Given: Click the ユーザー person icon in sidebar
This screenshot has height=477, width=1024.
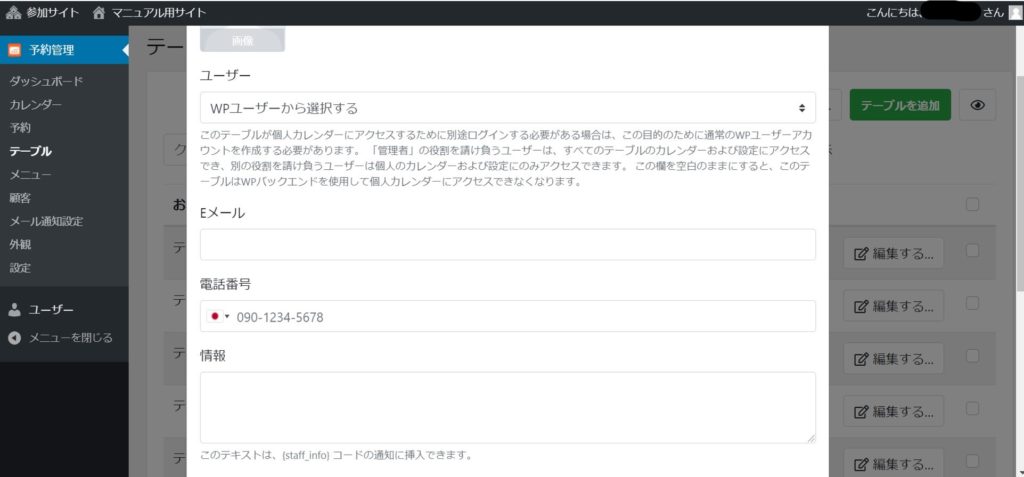Looking at the screenshot, I should point(14,310).
